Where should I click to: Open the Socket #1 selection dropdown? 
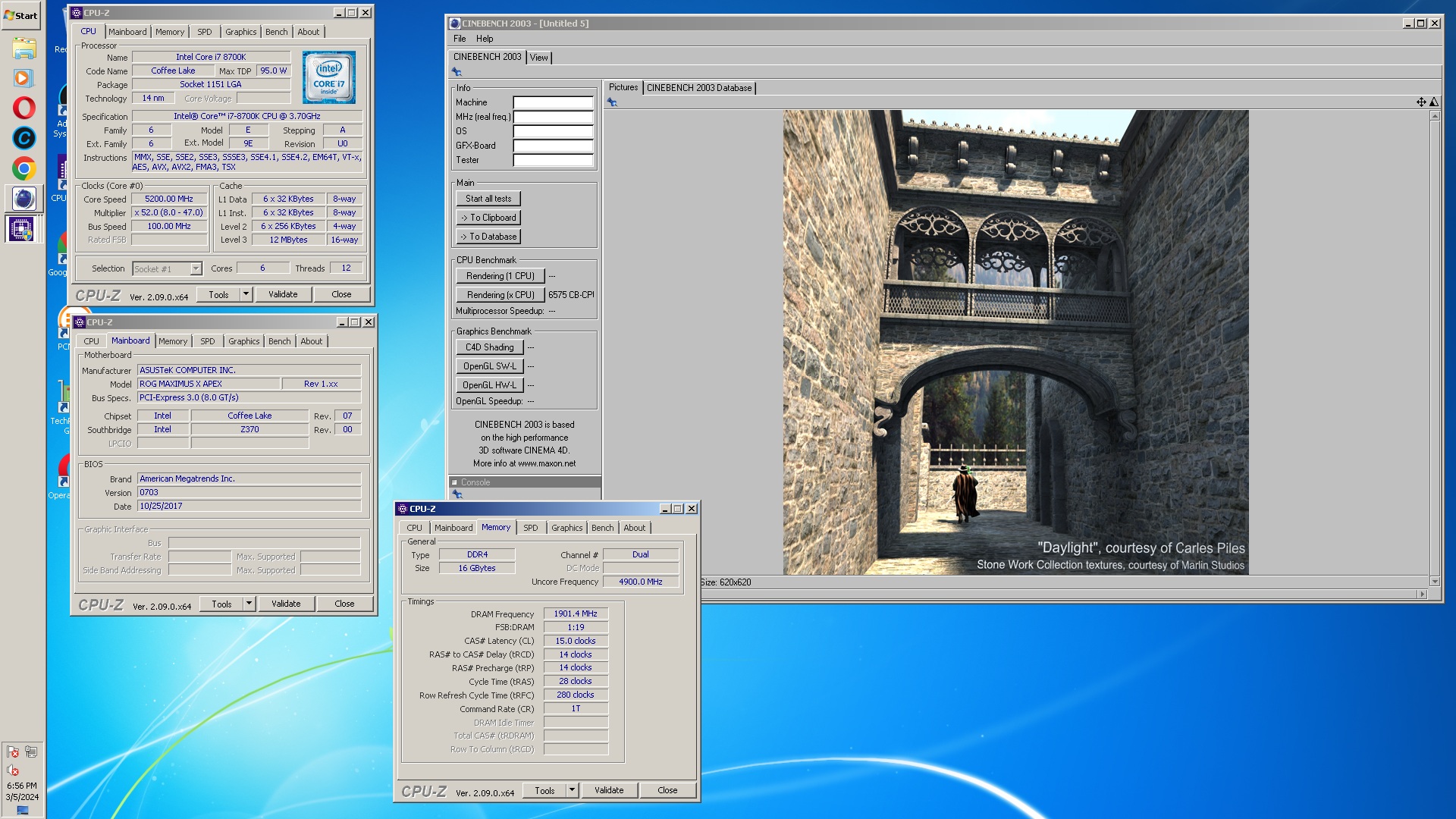[196, 268]
